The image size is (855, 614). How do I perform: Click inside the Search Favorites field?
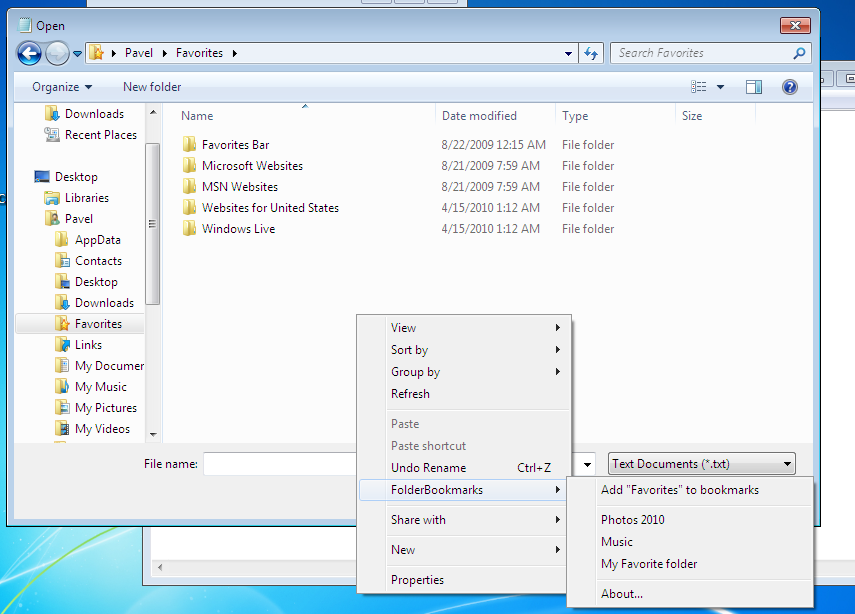pyautogui.click(x=700, y=54)
